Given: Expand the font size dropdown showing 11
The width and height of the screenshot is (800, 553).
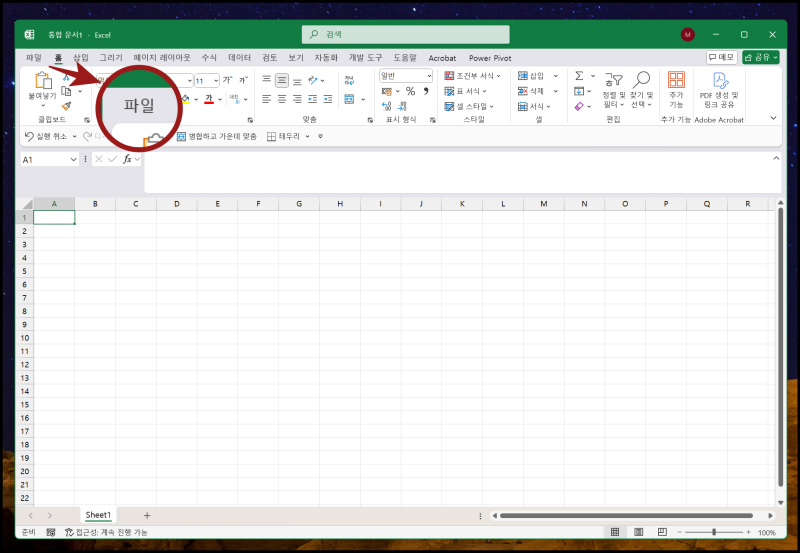Looking at the screenshot, I should tap(214, 80).
